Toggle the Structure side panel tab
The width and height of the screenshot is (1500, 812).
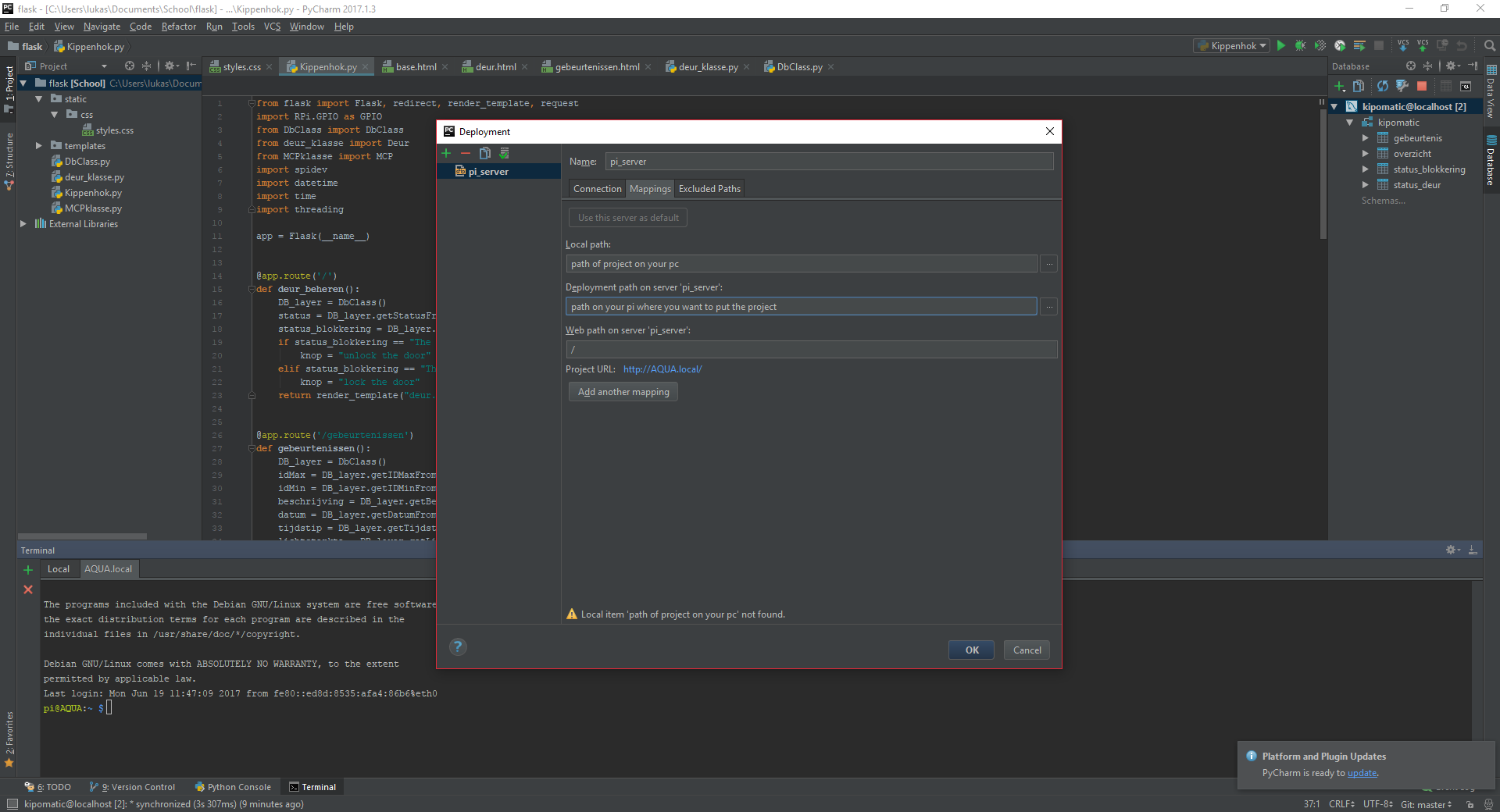point(9,160)
